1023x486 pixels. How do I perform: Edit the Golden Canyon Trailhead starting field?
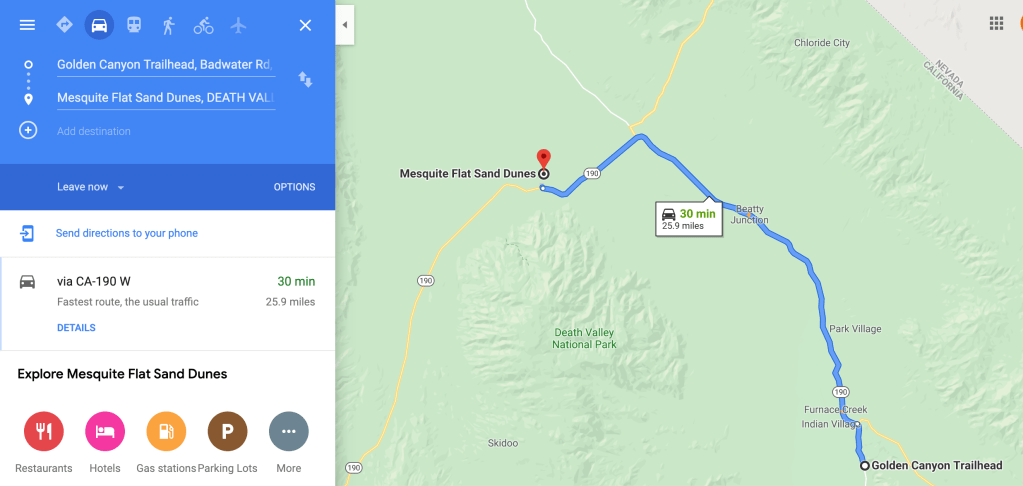coord(166,65)
